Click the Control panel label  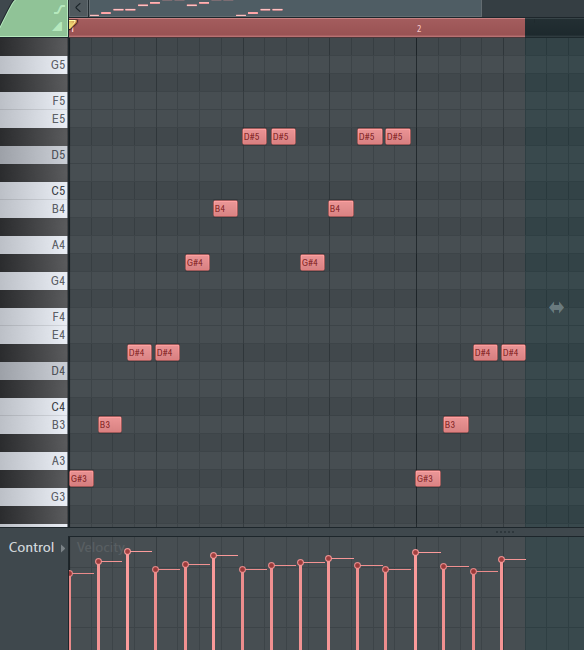[32, 548]
